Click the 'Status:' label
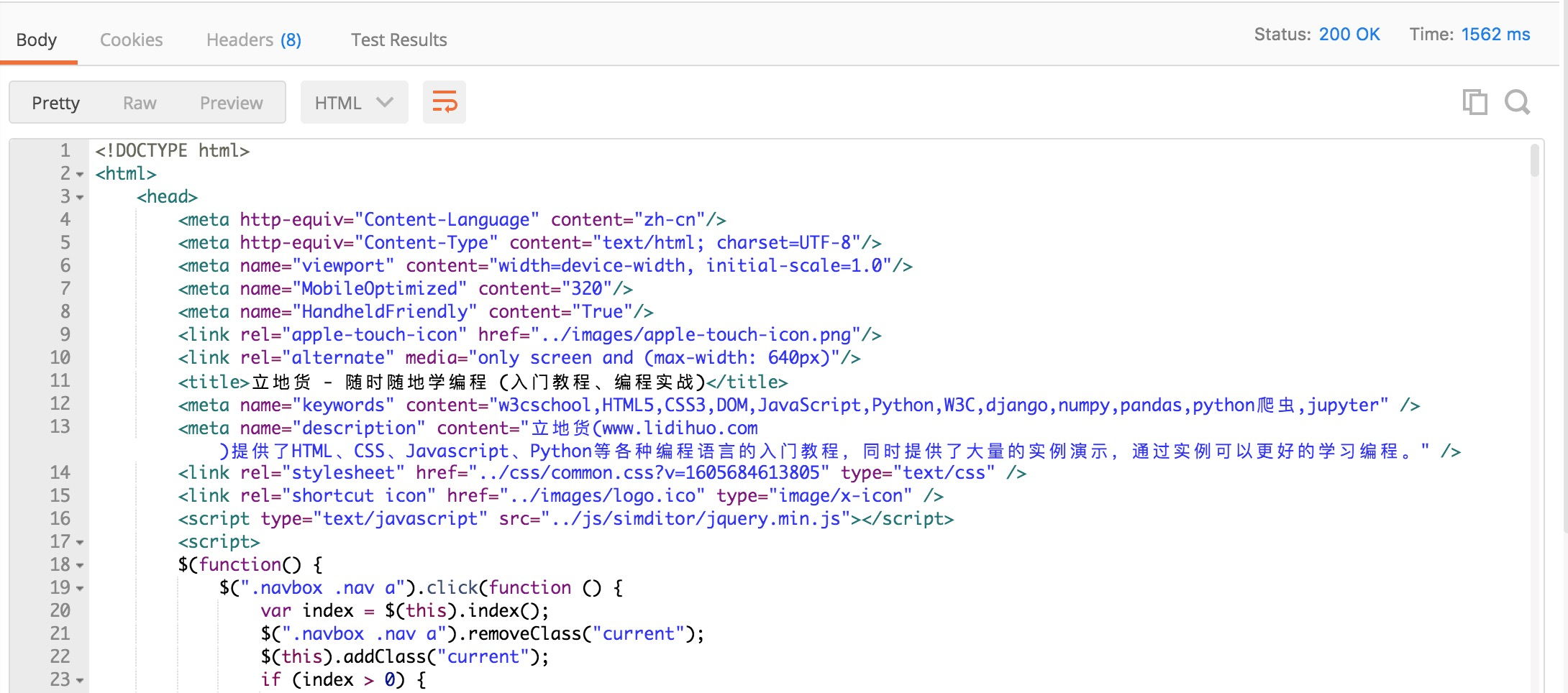The width and height of the screenshot is (1568, 693). 1282,35
